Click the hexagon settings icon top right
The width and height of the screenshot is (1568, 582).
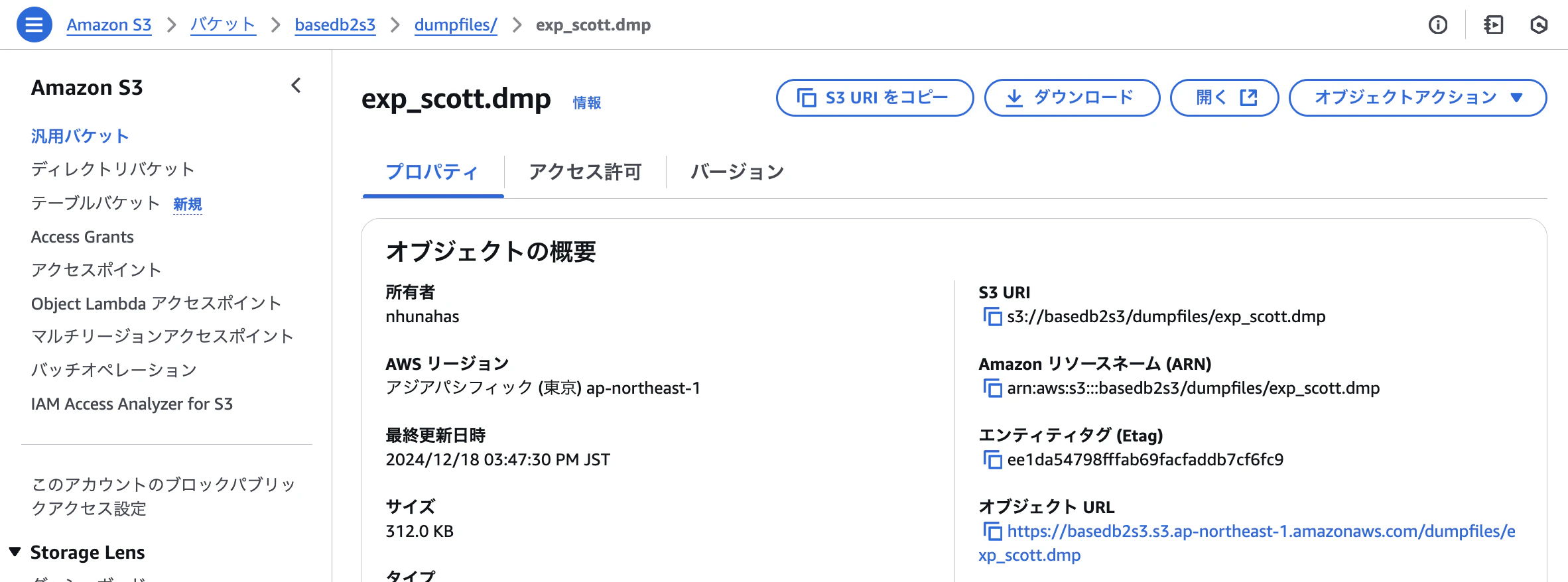[1539, 25]
